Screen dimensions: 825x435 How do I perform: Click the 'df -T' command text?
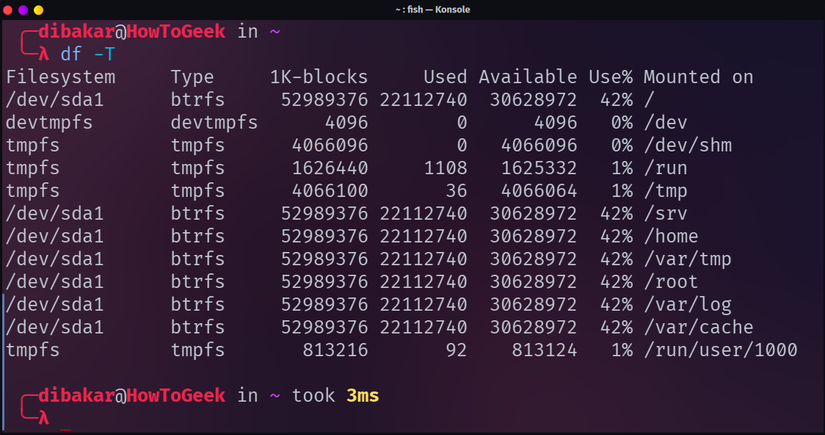[87, 54]
